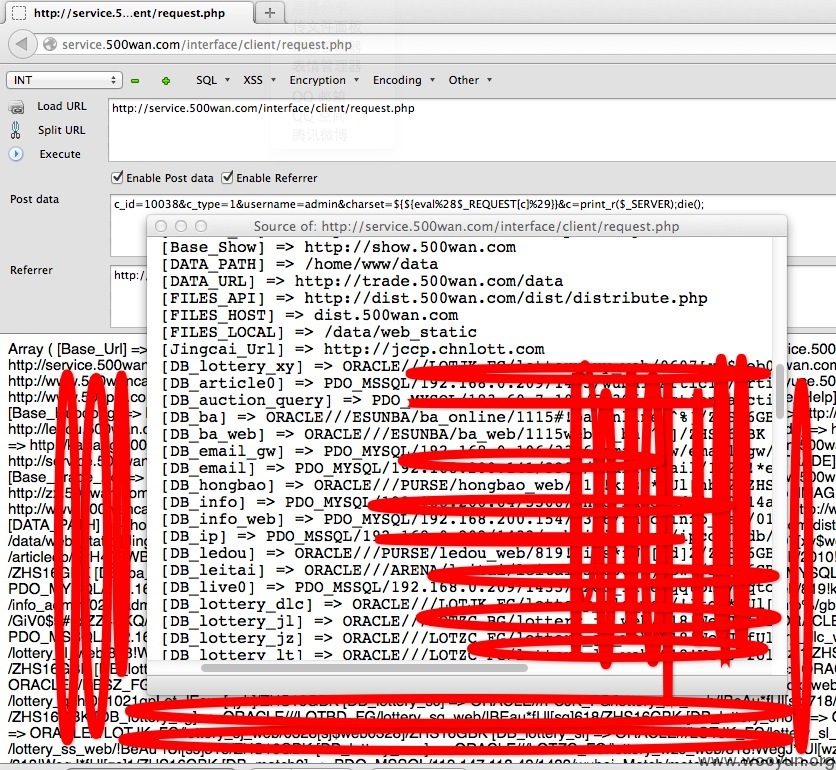The image size is (836, 770).
Task: Click into the HackBar URL text area
Action: pyautogui.click(x=472, y=130)
